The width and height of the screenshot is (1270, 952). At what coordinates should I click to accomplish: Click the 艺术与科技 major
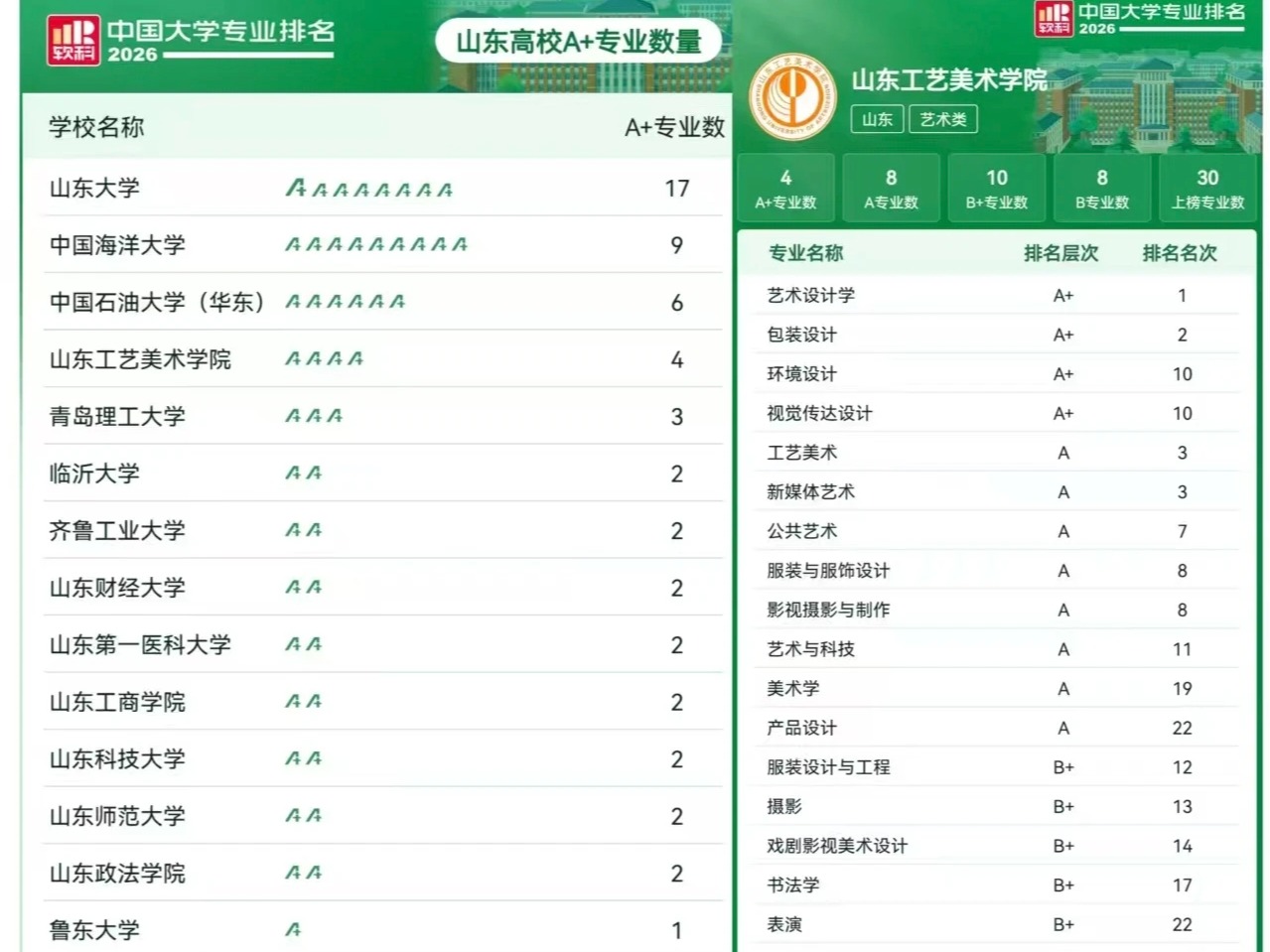coord(810,649)
